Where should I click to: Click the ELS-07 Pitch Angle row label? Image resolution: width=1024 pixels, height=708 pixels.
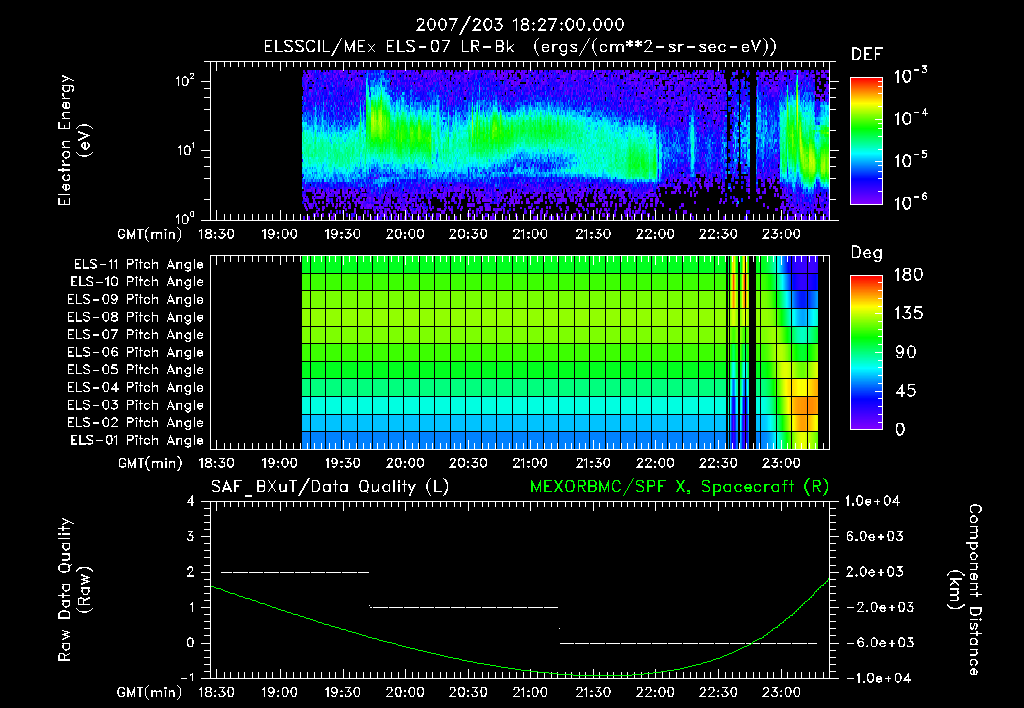(135, 334)
